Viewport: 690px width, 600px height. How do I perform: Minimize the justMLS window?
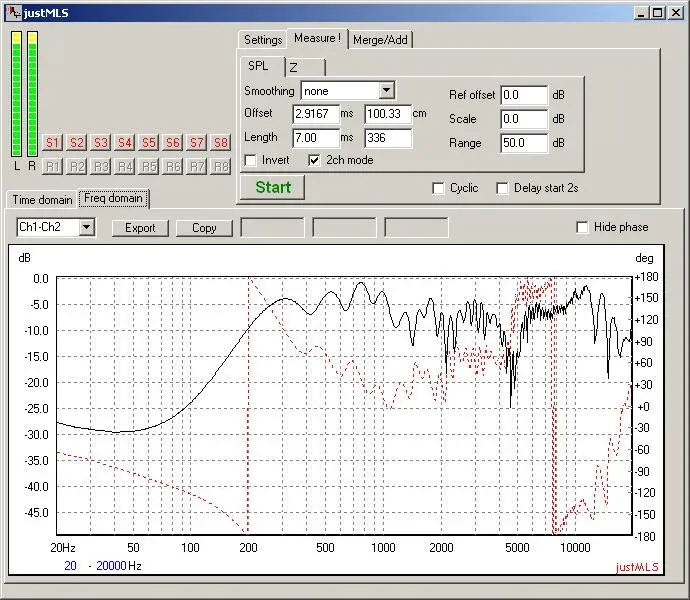tap(641, 13)
